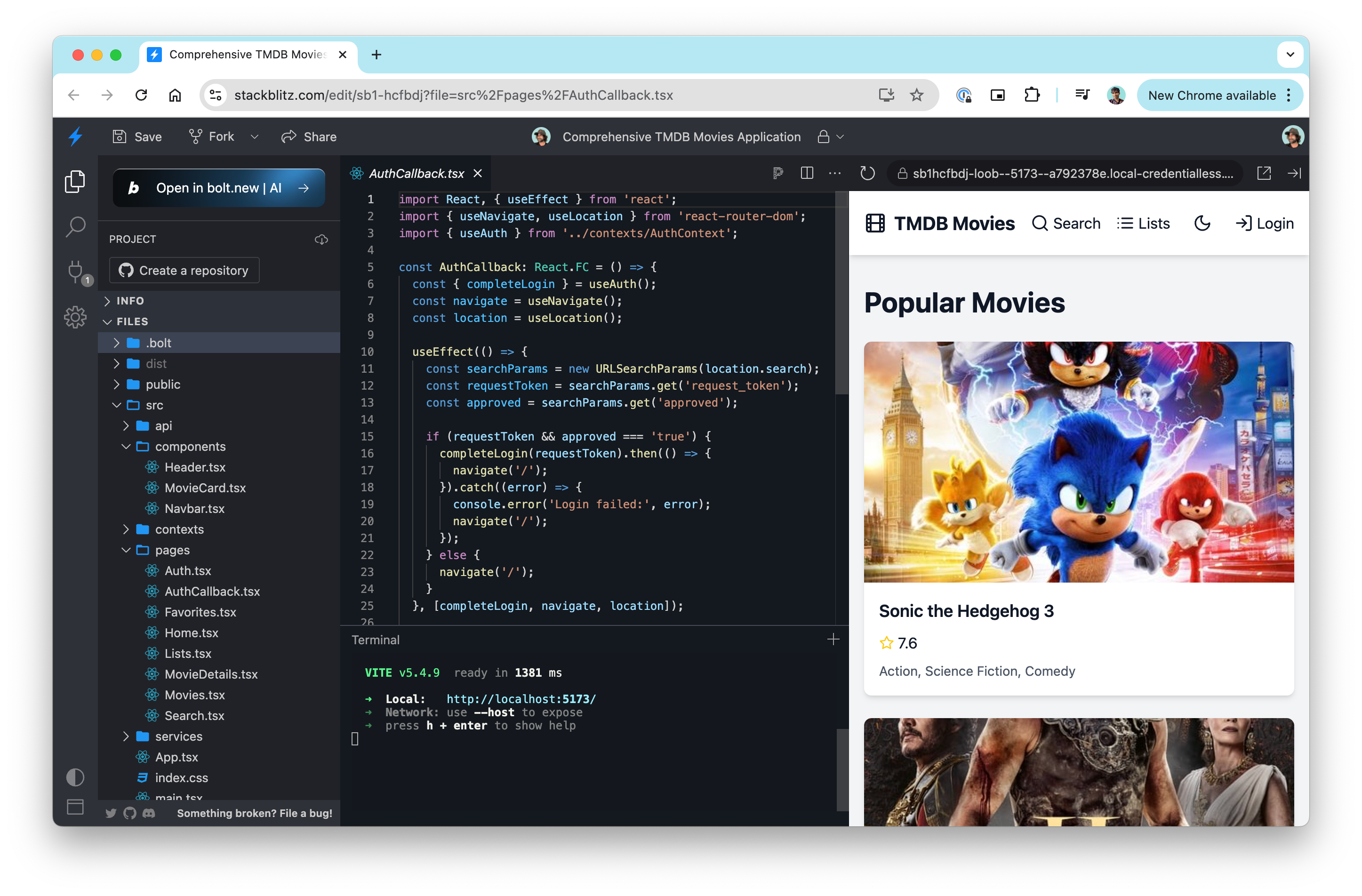Open the Fork dropdown arrow
This screenshot has width=1362, height=896.
(x=255, y=136)
